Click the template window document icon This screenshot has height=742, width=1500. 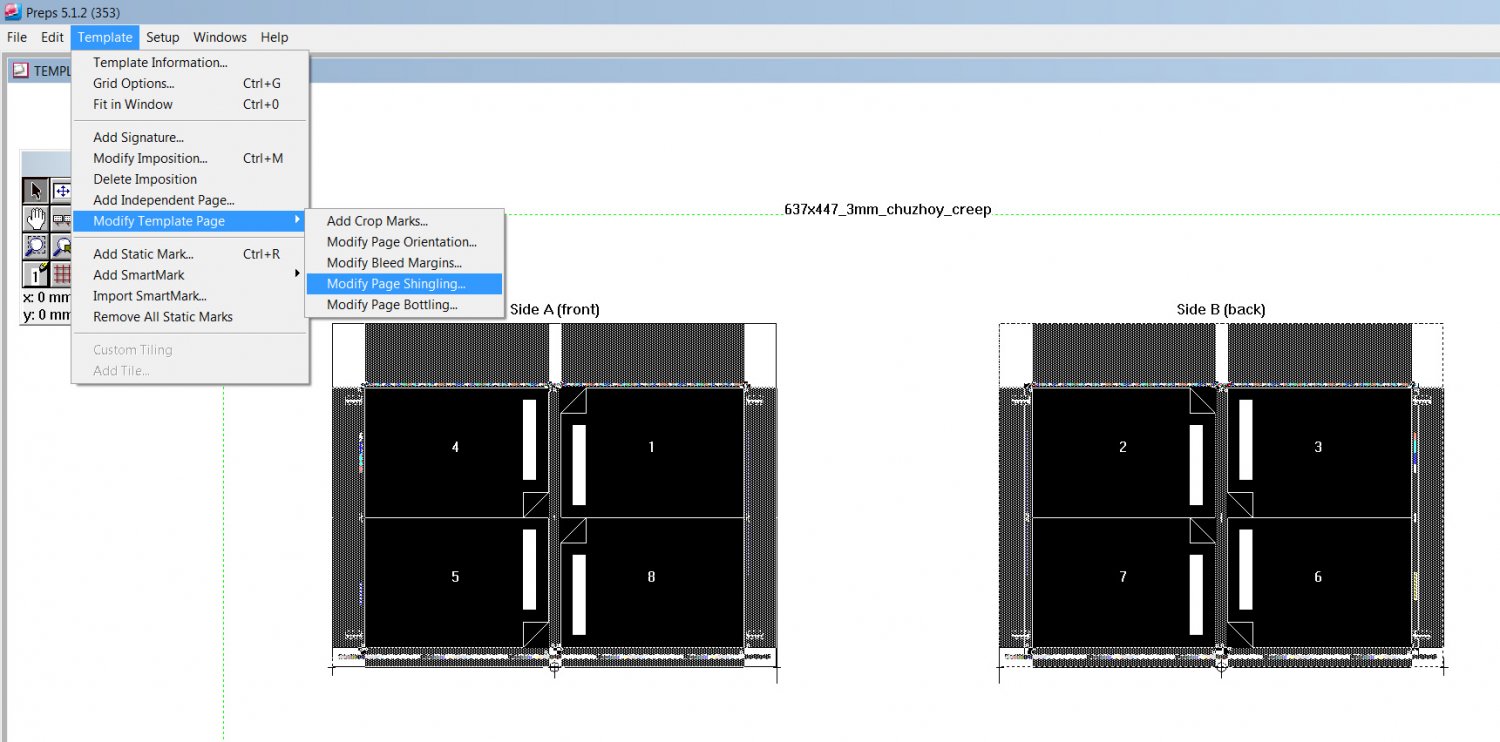[x=20, y=70]
